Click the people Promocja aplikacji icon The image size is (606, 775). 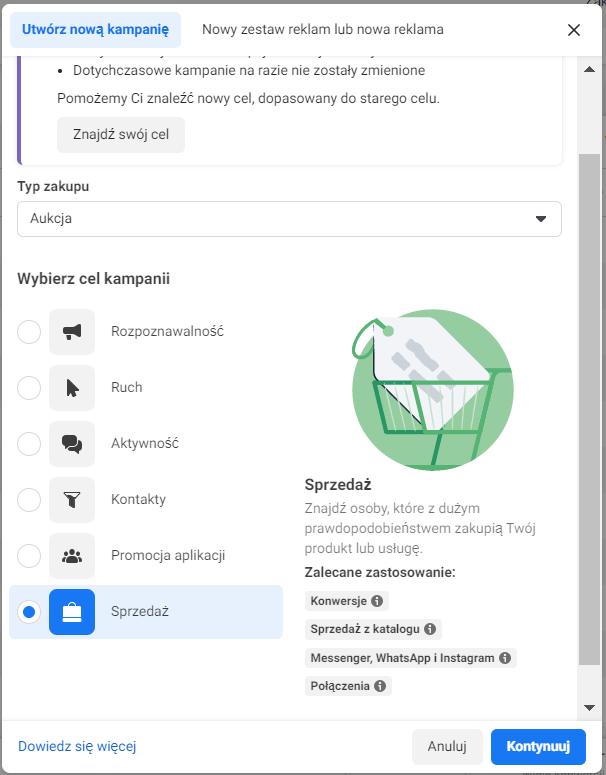point(72,556)
